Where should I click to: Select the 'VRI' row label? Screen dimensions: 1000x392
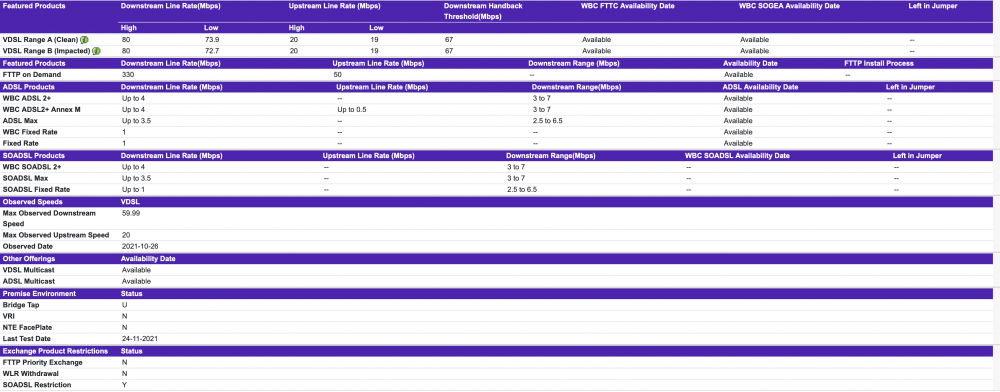pos(9,316)
